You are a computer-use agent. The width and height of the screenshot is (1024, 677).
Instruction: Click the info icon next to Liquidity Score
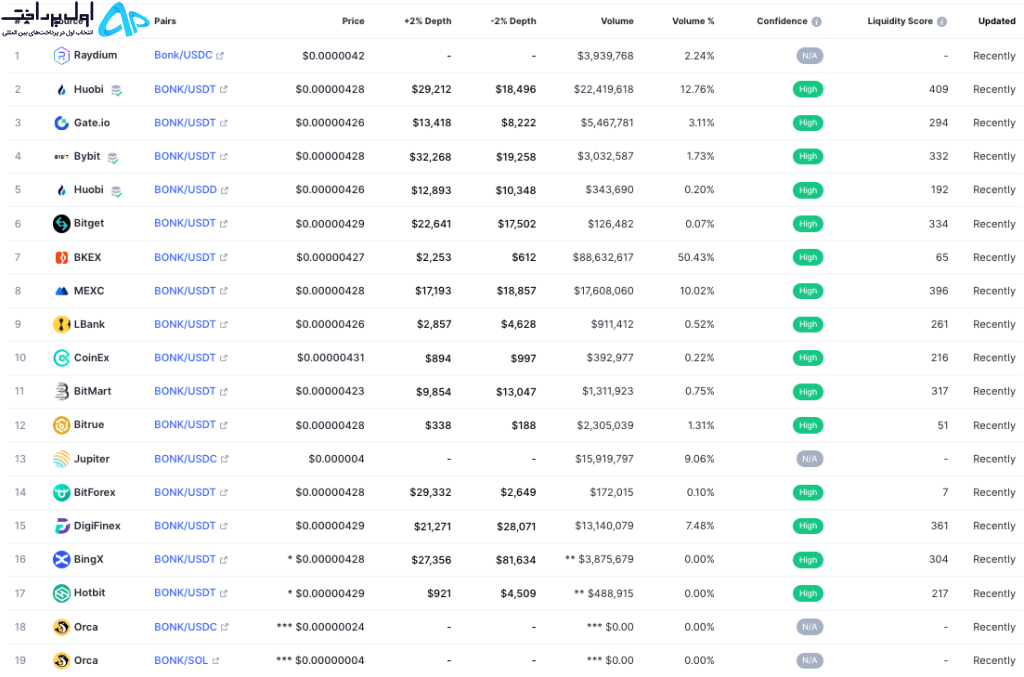coord(942,22)
